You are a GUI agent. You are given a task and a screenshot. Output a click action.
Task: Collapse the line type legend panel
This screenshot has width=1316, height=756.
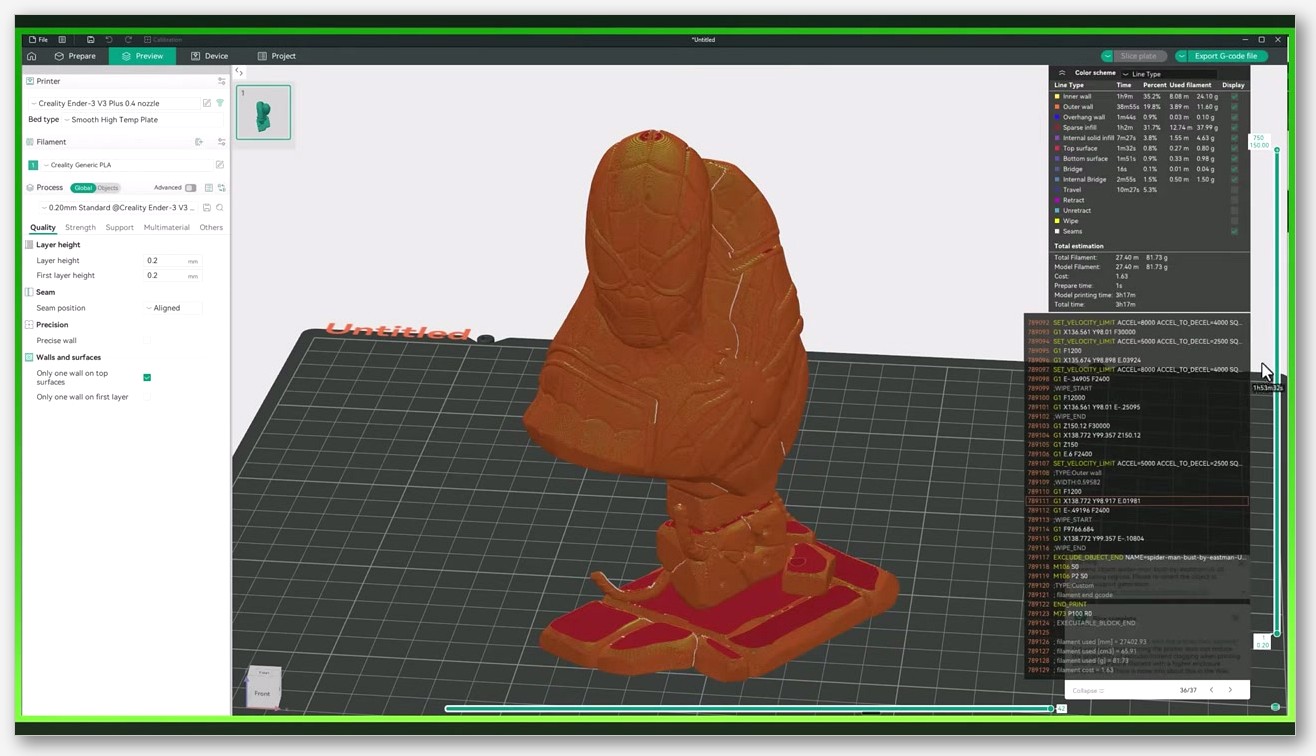coord(1062,73)
